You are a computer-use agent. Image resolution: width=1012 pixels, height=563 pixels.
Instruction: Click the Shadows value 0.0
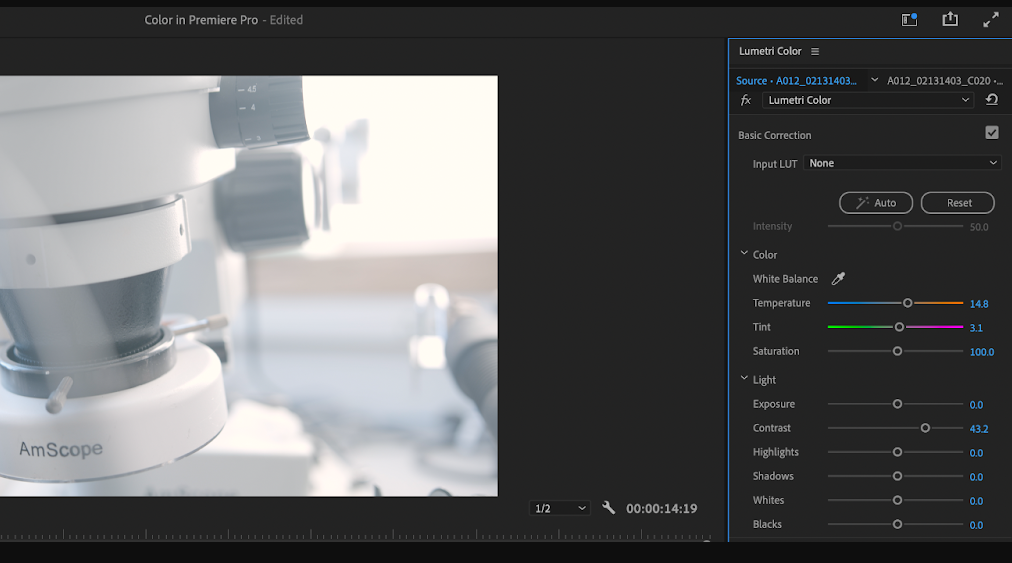(x=976, y=477)
